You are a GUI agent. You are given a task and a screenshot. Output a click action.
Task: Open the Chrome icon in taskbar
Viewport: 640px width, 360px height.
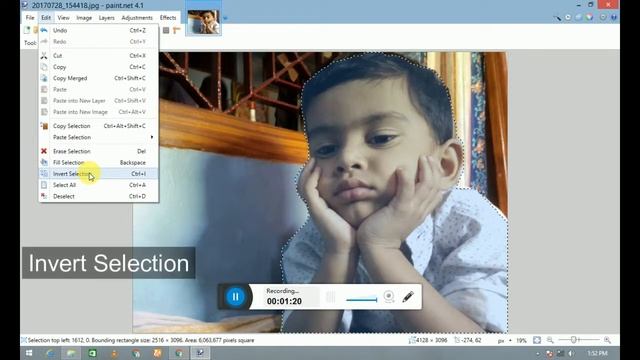179,353
